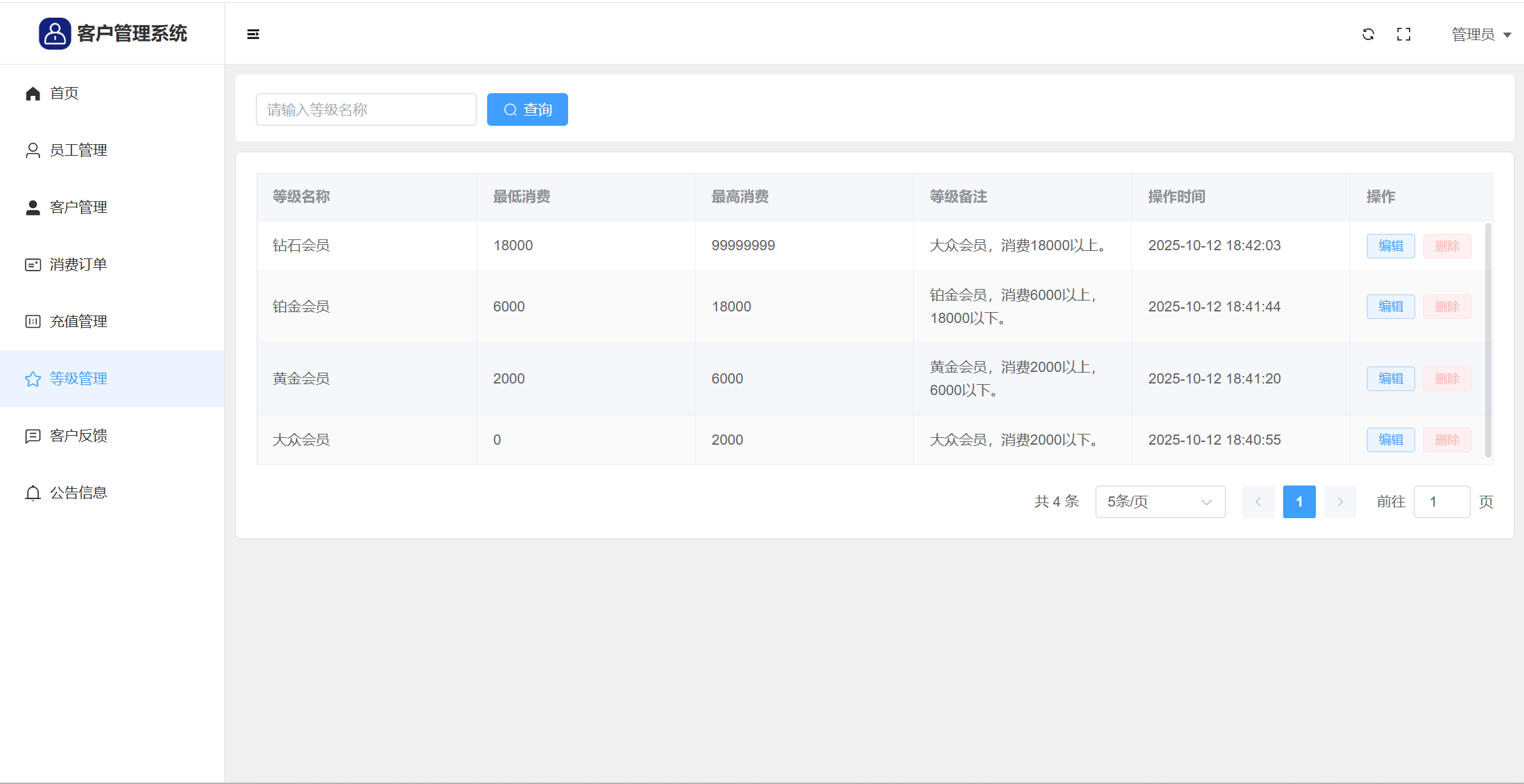Click the sidebar collapse hamburger icon
Image resolution: width=1524 pixels, height=784 pixels.
(253, 34)
